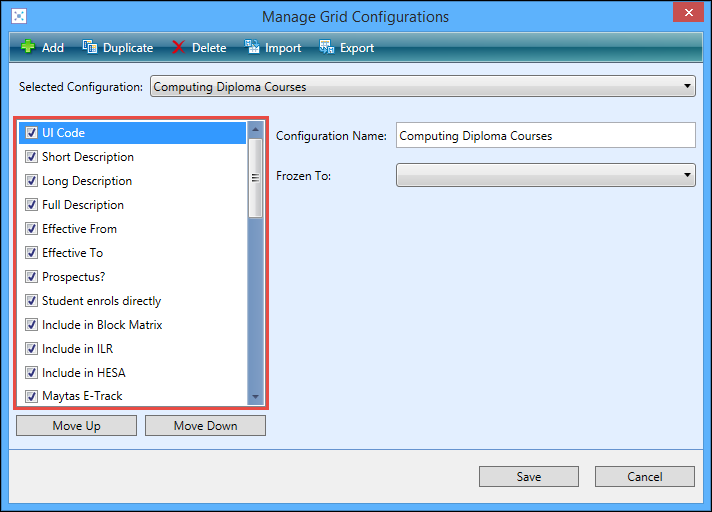
Task: Select the Include in HESA row text
Action: [x=84, y=373]
